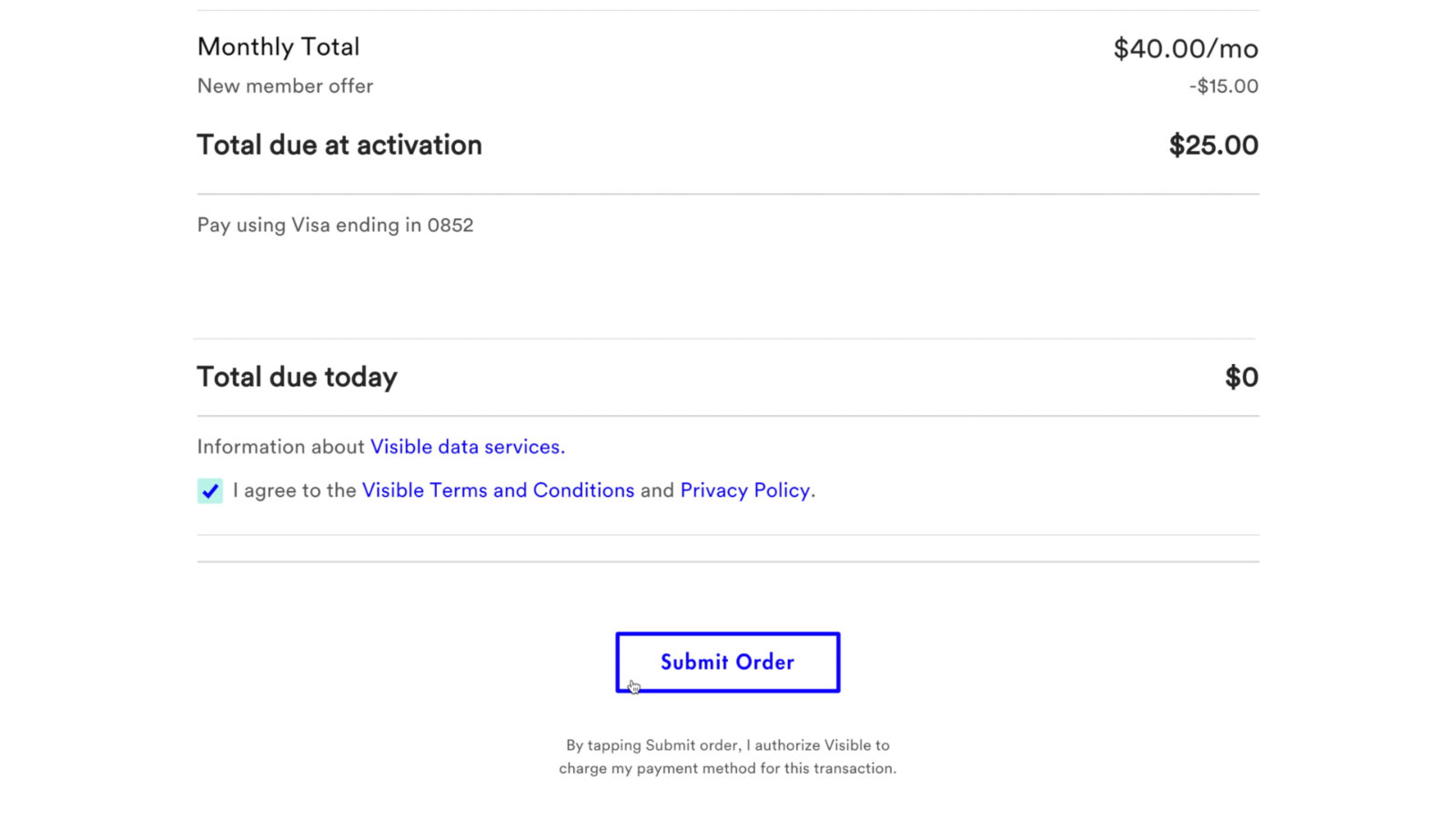
Task: Open the Visible Terms and Conditions
Action: [498, 490]
